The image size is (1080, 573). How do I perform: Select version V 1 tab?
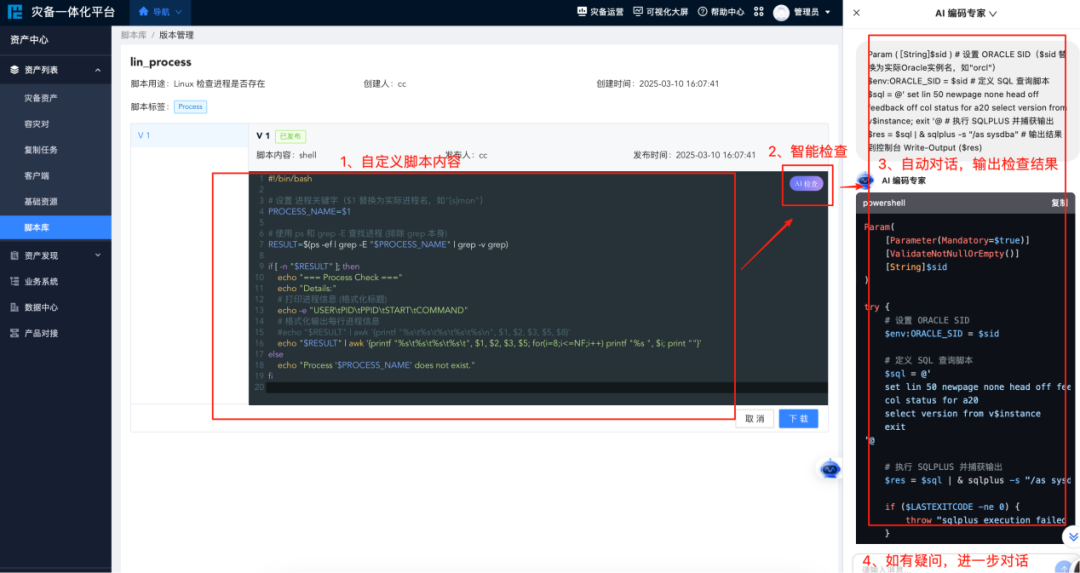pyautogui.click(x=144, y=135)
